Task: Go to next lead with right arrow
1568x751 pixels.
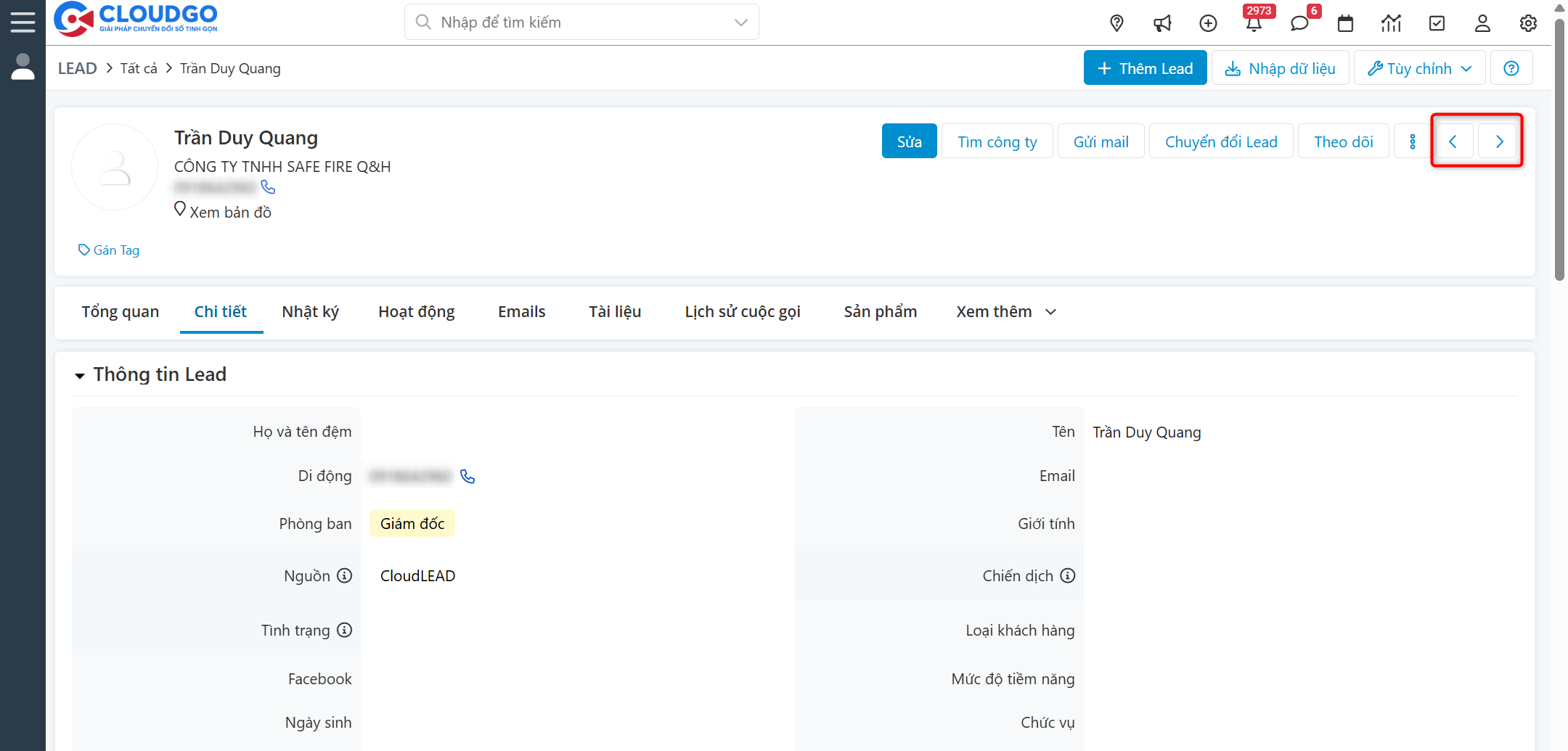Action: (x=1499, y=141)
